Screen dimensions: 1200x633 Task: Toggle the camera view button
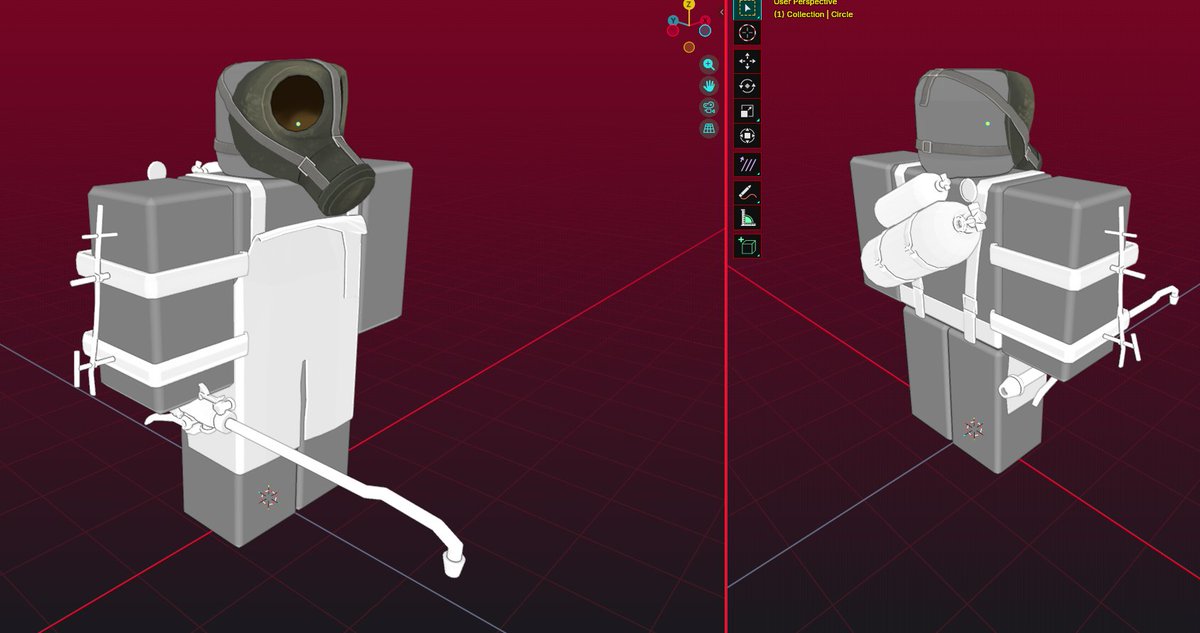coord(709,108)
